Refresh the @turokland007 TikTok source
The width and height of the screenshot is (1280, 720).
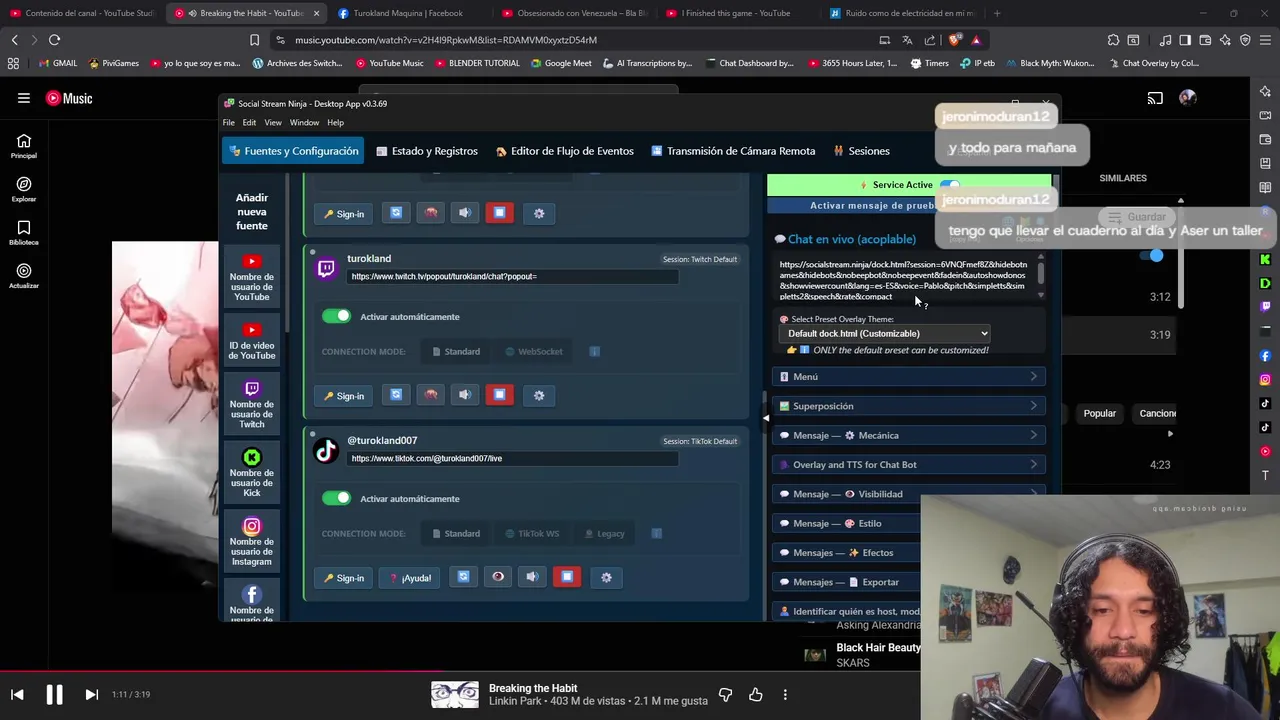[463, 577]
